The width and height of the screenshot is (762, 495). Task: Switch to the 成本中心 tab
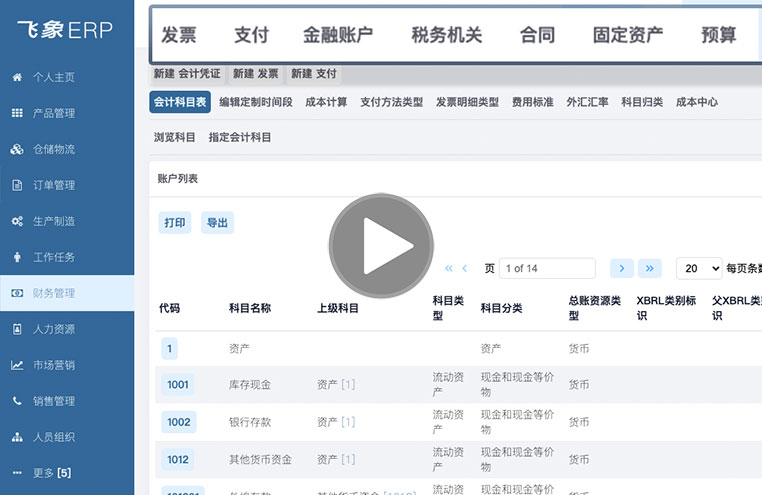[x=696, y=102]
